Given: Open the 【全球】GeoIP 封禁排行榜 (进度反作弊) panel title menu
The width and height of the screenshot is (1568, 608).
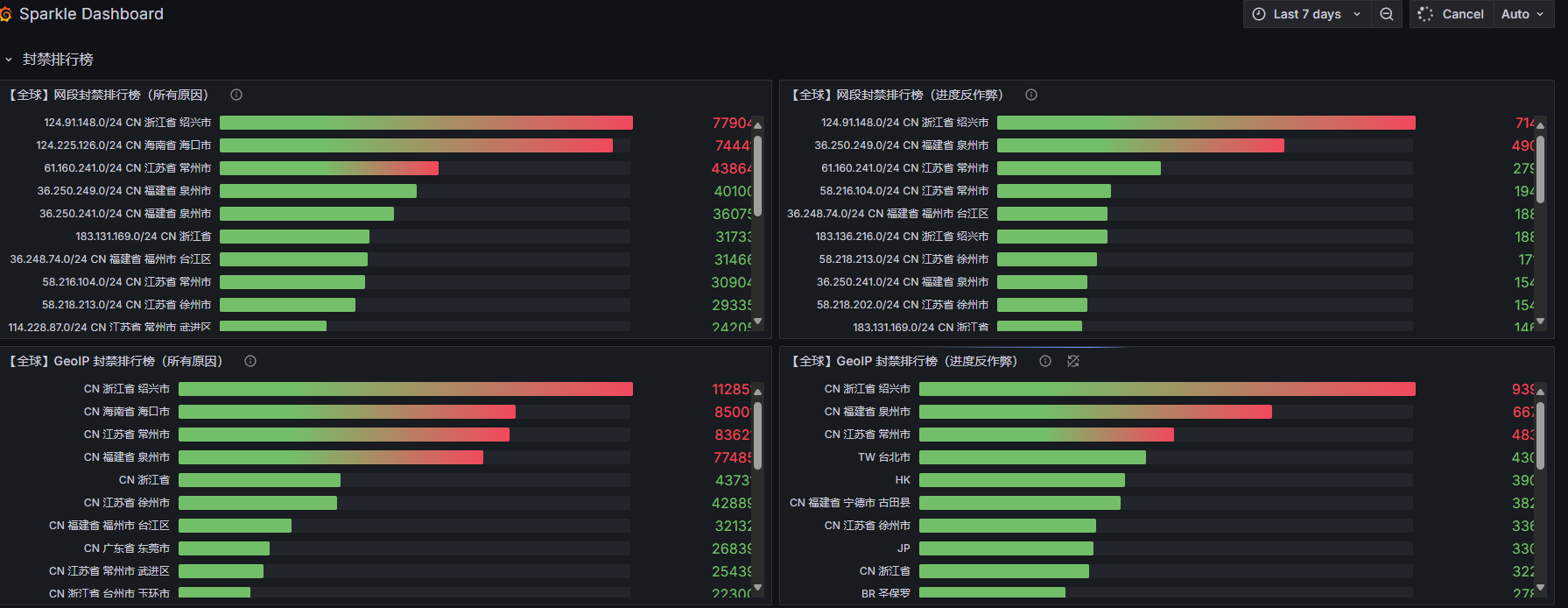Looking at the screenshot, I should [904, 361].
